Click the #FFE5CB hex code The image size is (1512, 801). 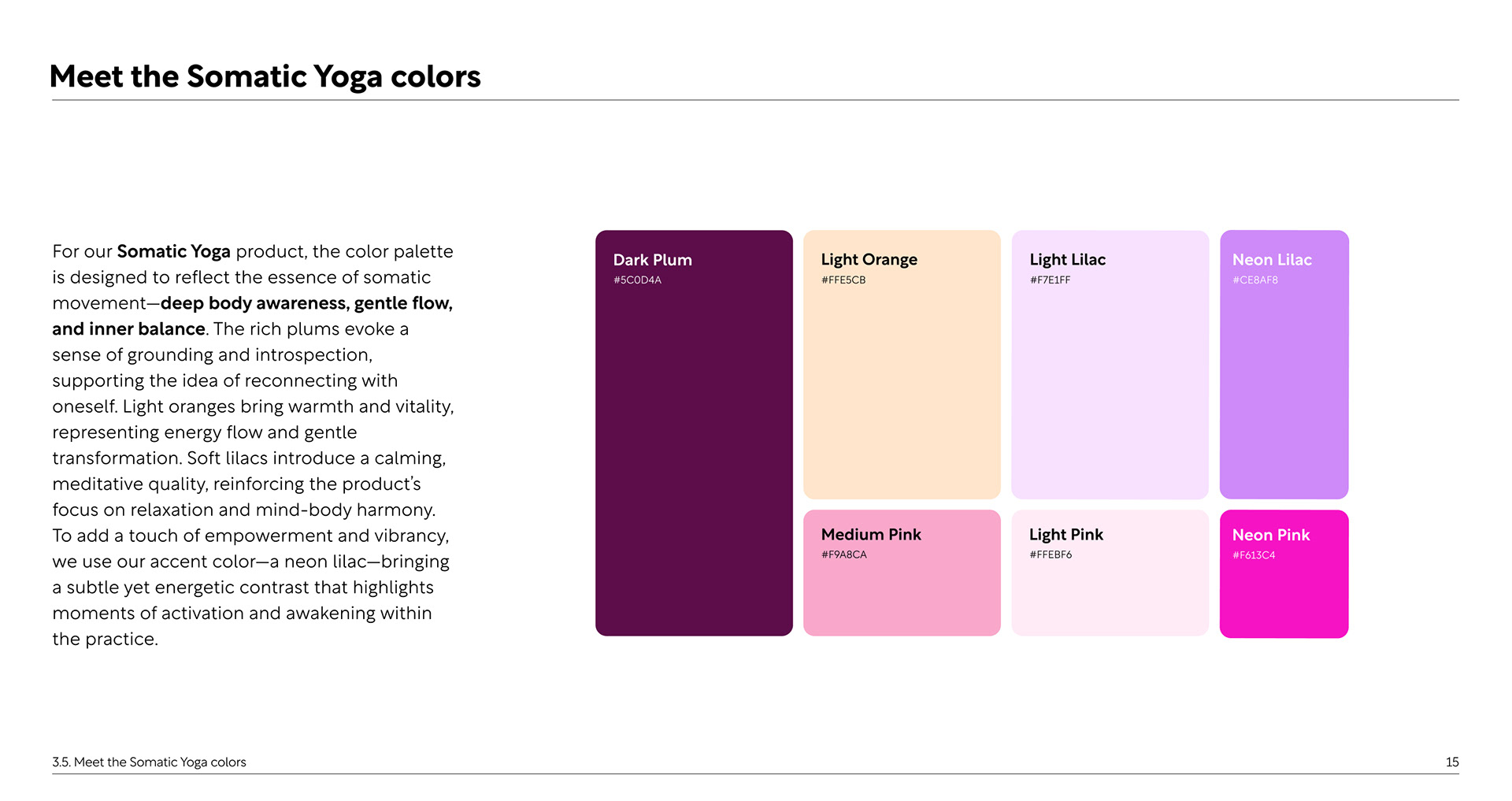pos(843,280)
